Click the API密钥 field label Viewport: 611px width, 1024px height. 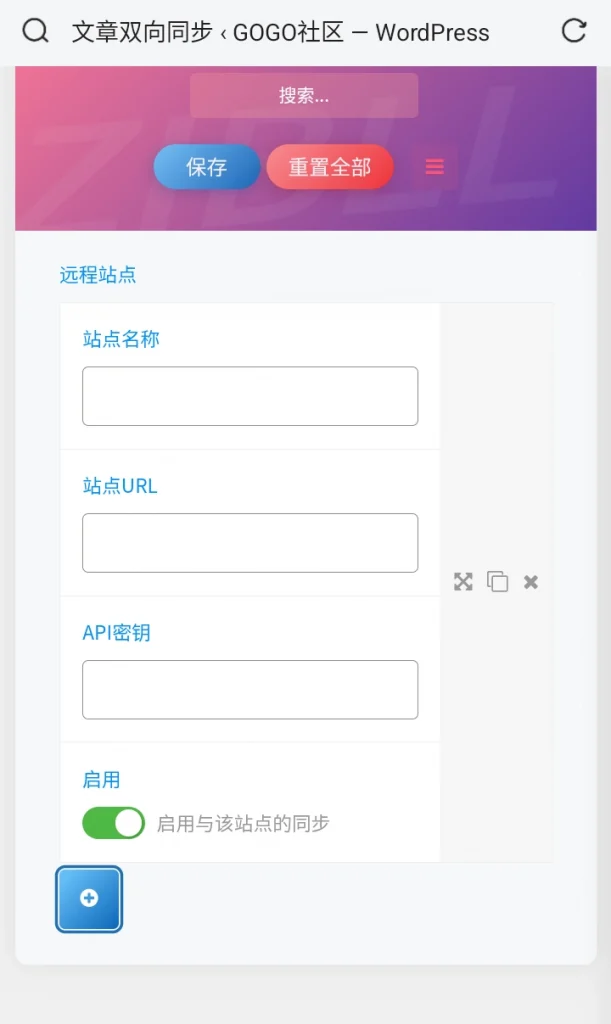[116, 632]
